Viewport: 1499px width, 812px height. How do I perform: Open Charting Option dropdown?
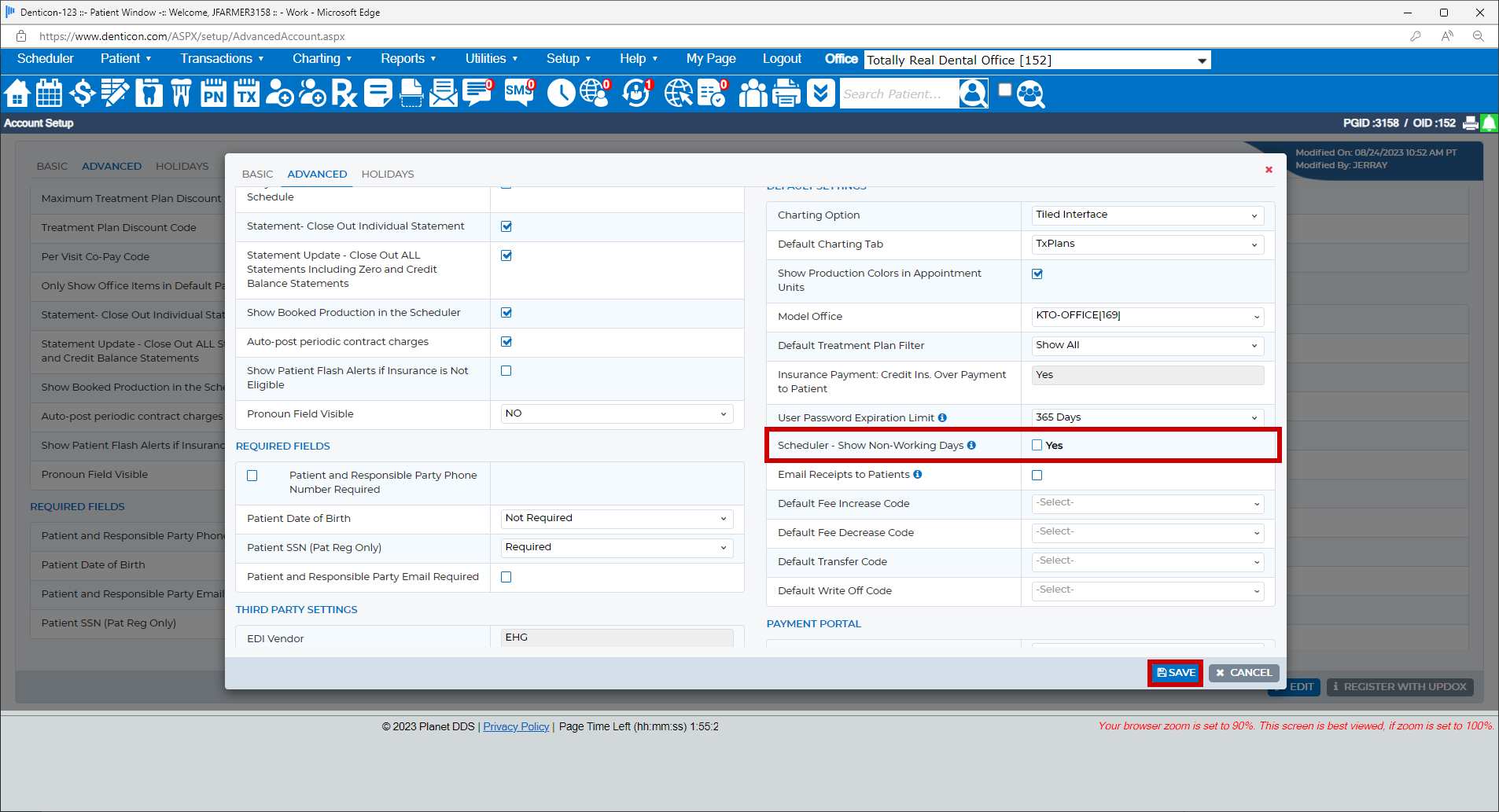pos(1148,215)
